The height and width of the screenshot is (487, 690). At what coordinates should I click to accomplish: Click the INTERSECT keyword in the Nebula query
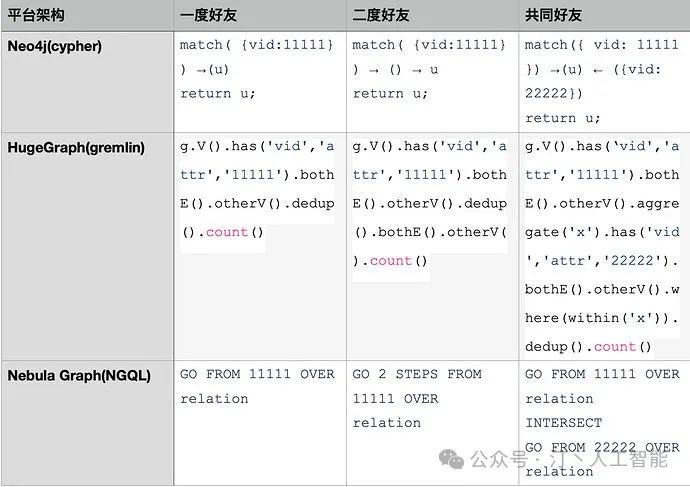point(563,423)
